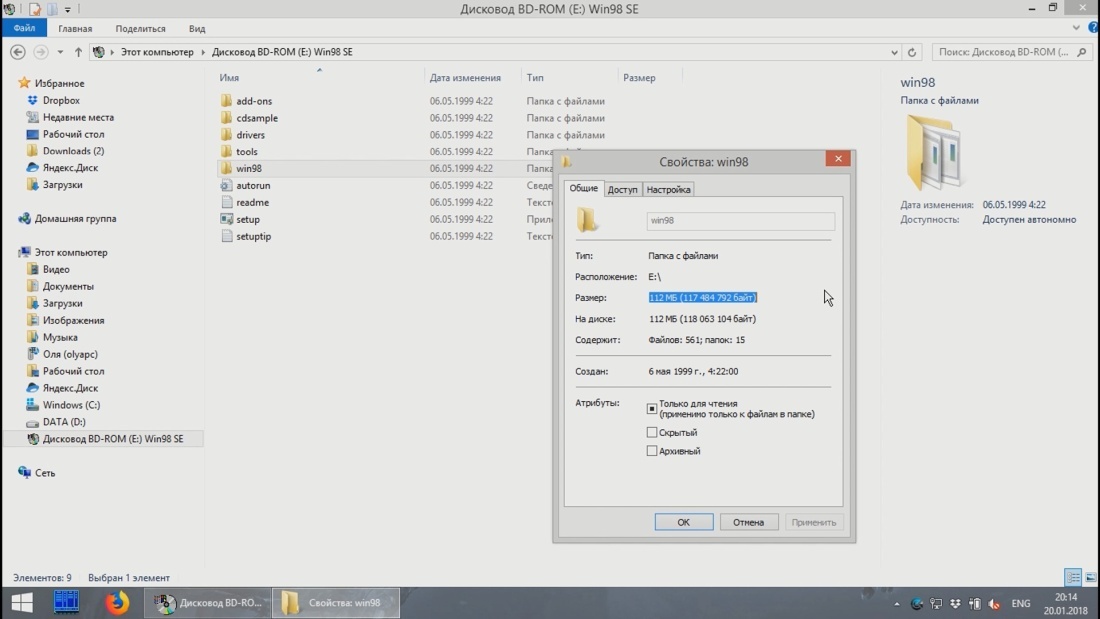Image resolution: width=1100 pixels, height=619 pixels.
Task: Click the Отмена button
Action: (x=748, y=522)
